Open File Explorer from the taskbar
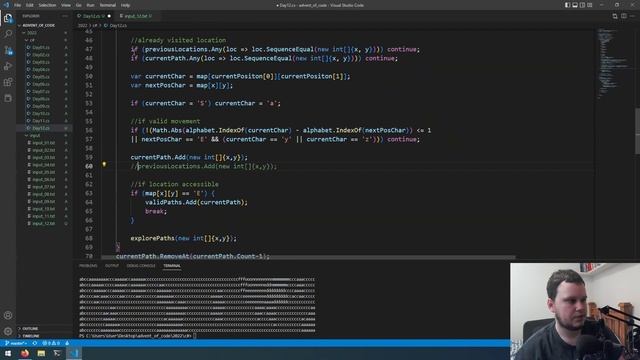This screenshot has height=360, width=640. pyautogui.click(x=41, y=353)
